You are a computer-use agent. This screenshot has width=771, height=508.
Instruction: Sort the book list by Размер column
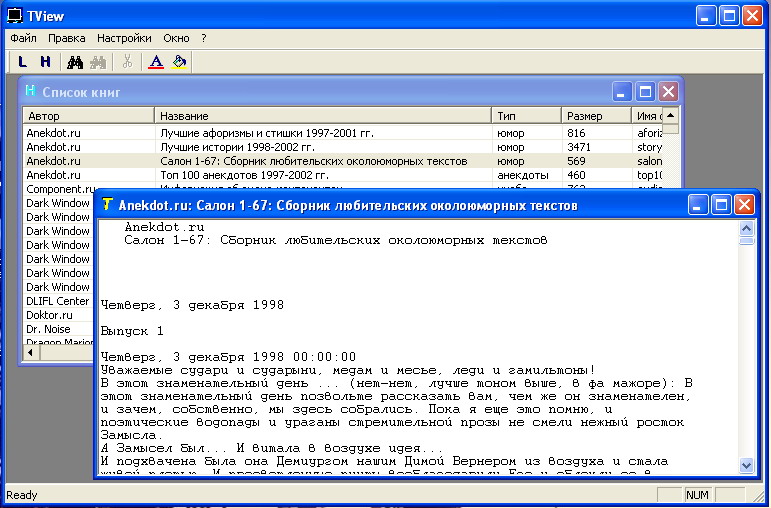[596, 116]
